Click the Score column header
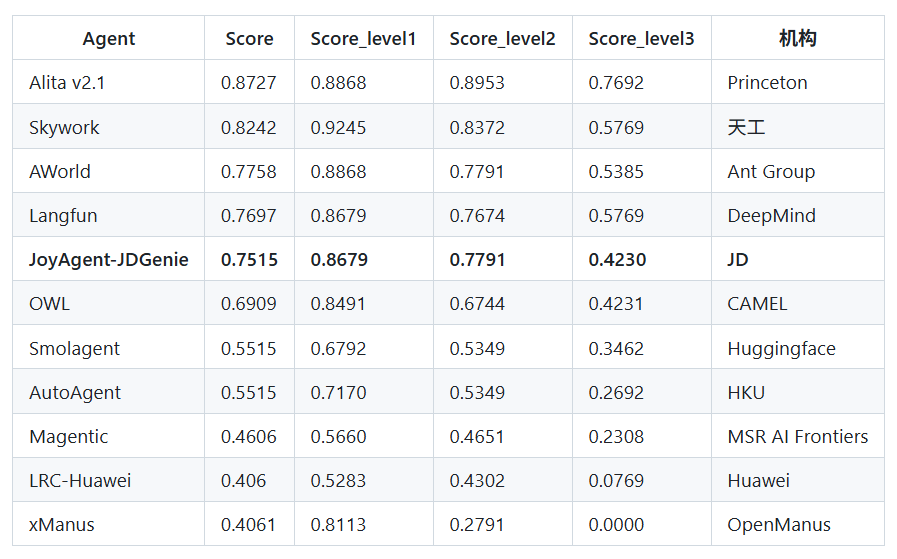The height and width of the screenshot is (559, 897). (x=249, y=38)
